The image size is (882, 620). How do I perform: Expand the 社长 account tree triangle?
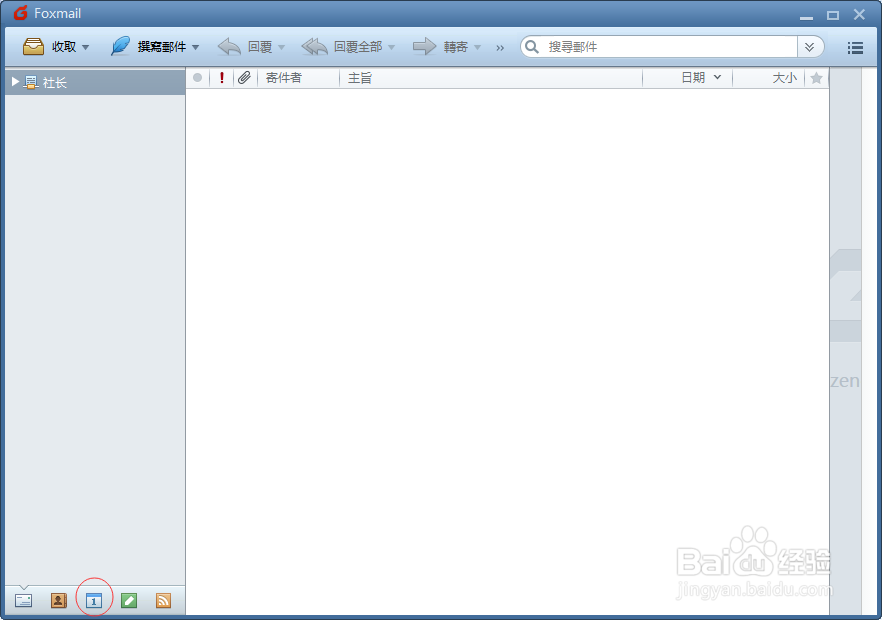[15, 82]
